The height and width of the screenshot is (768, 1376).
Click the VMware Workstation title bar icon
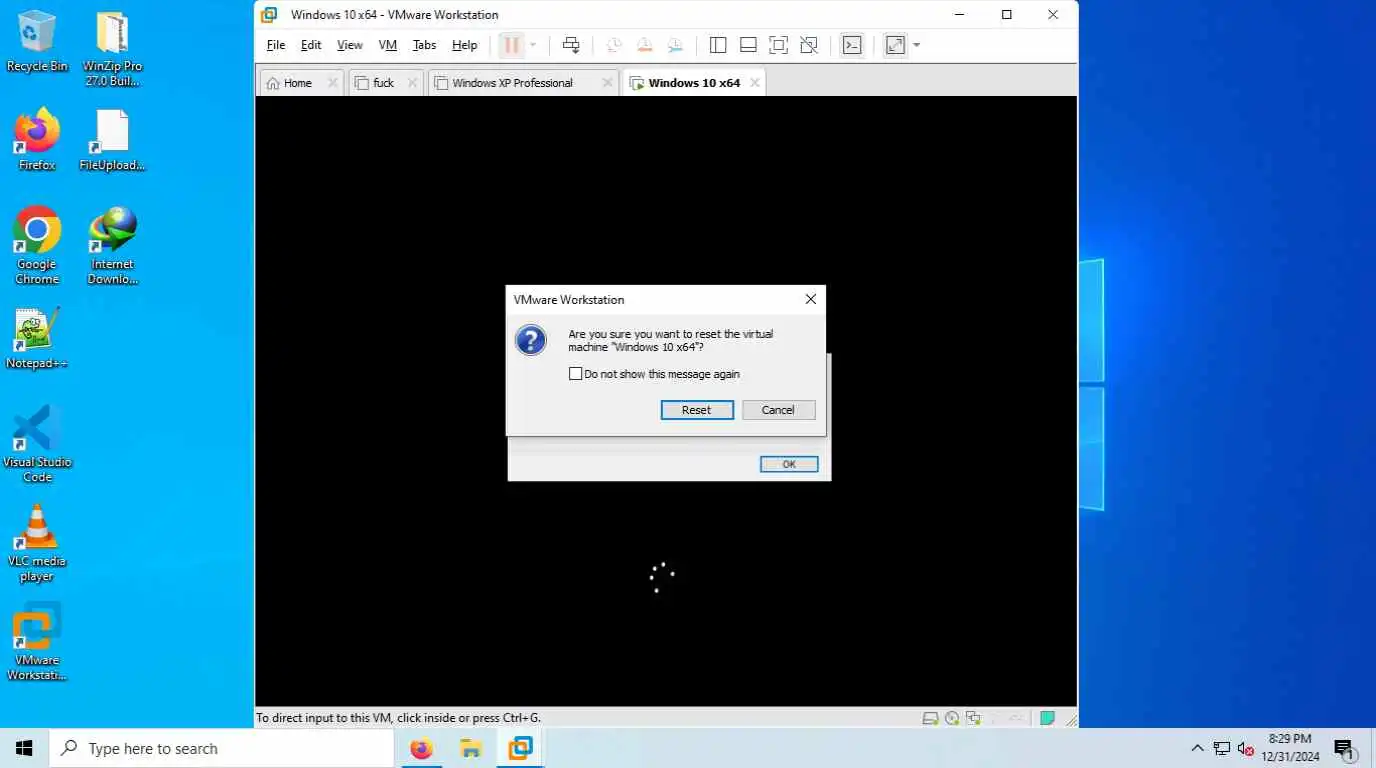(268, 15)
